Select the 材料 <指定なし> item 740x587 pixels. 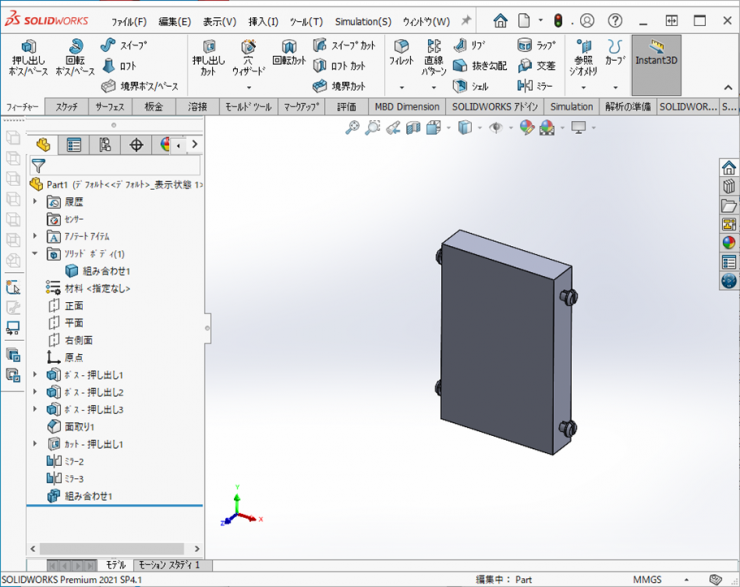click(x=97, y=288)
